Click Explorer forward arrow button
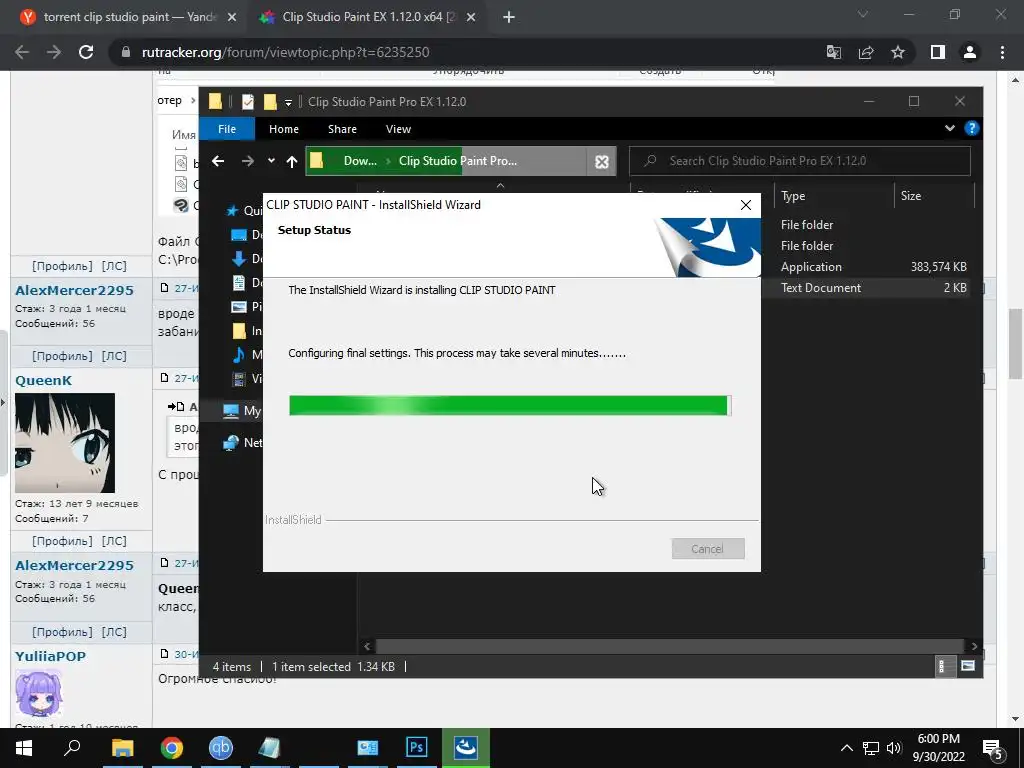The width and height of the screenshot is (1024, 768). click(x=248, y=161)
